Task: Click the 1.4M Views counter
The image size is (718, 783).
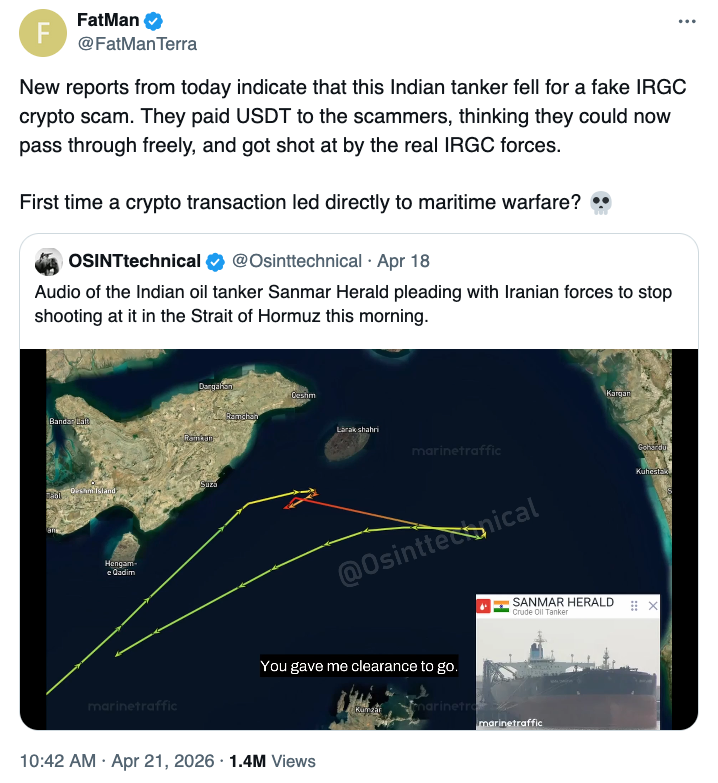Action: (272, 761)
